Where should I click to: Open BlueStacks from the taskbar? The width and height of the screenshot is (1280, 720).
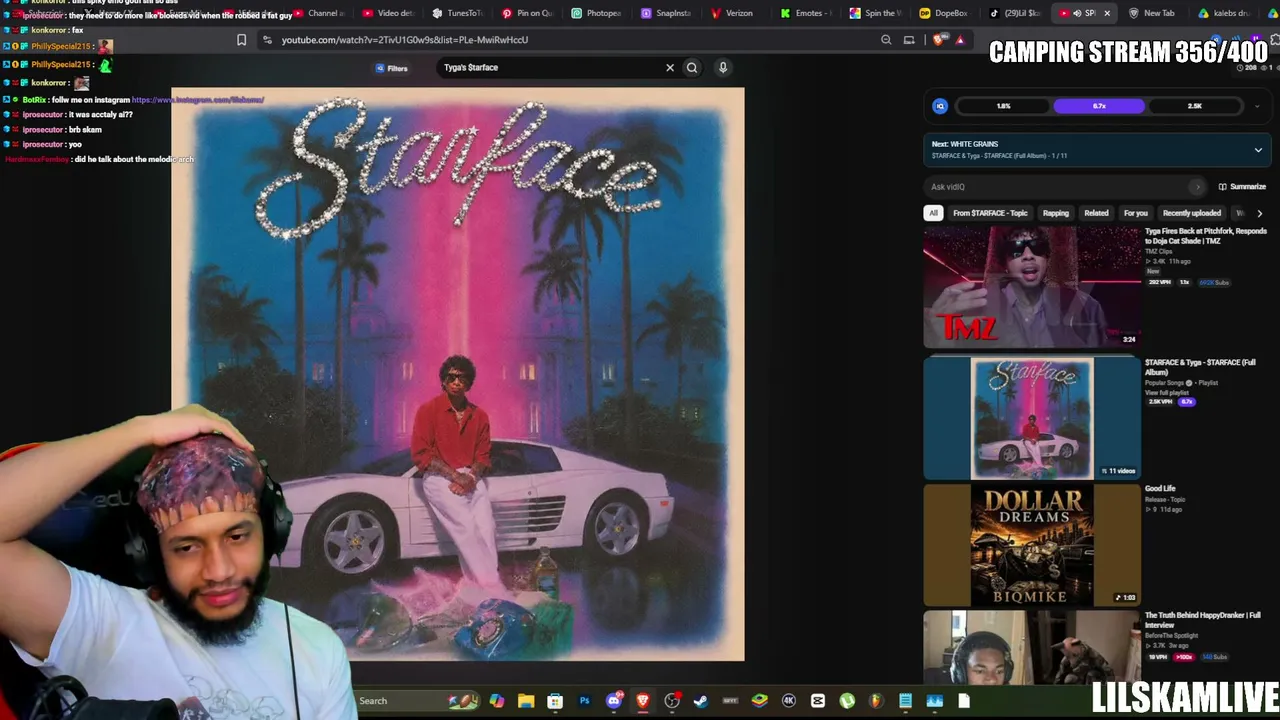[760, 701]
